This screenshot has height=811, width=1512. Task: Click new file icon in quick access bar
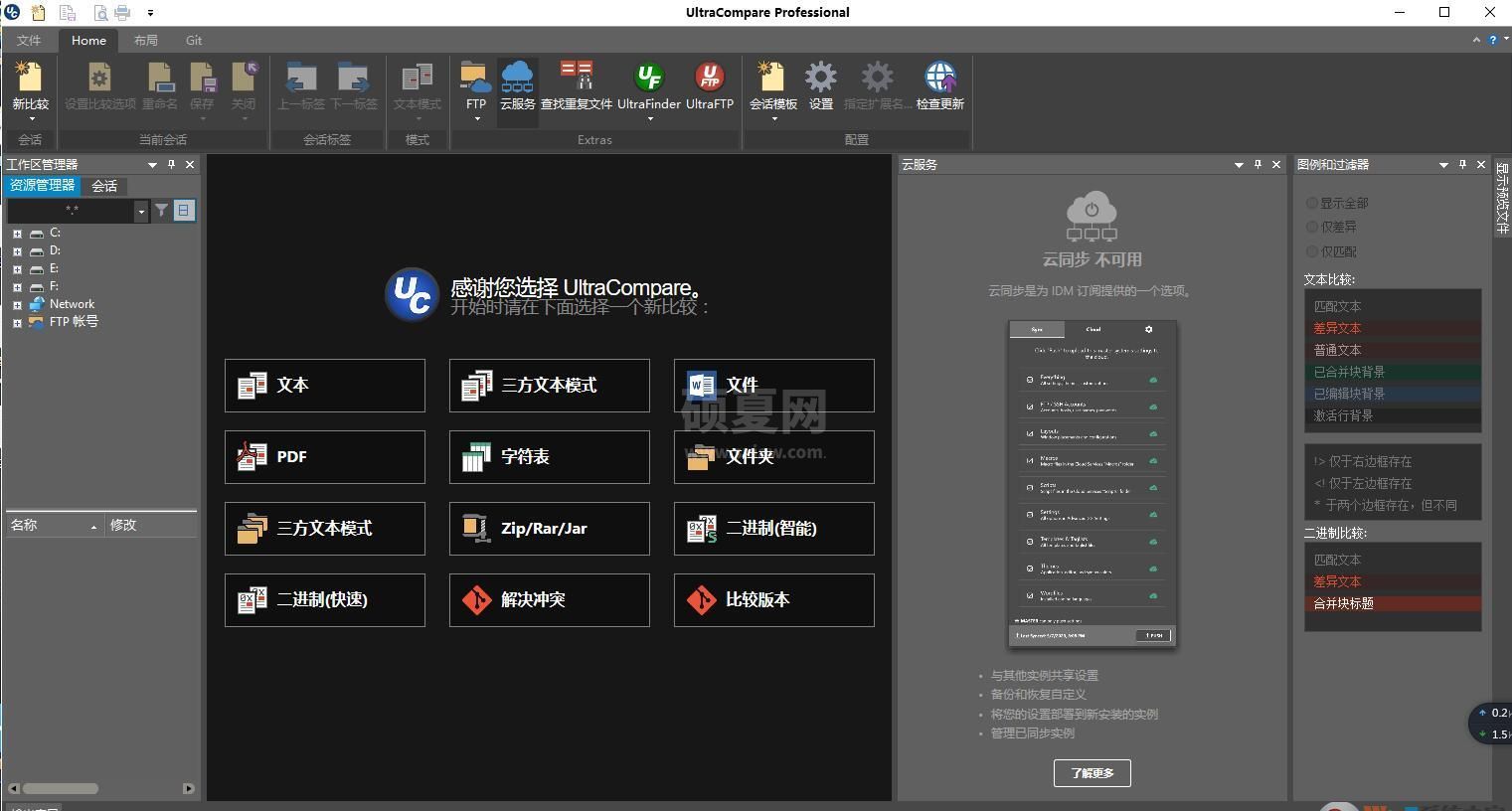coord(39,13)
